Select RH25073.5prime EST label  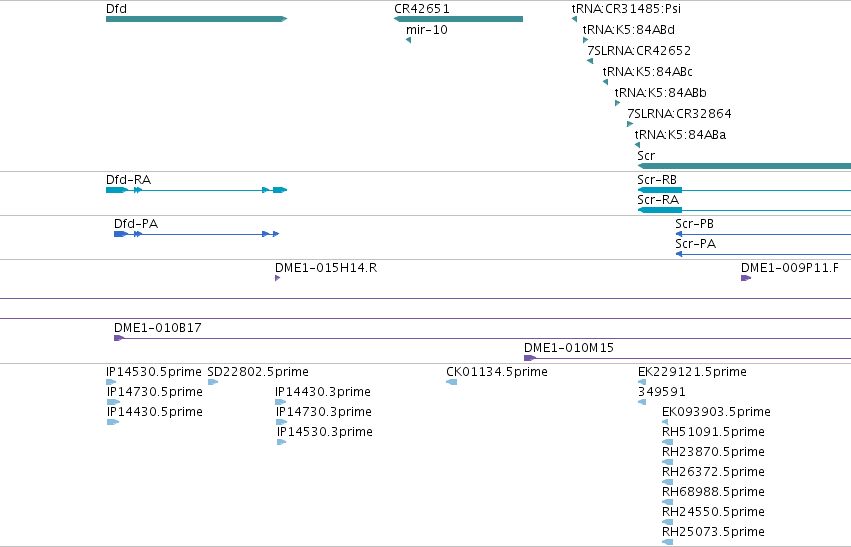pos(713,532)
